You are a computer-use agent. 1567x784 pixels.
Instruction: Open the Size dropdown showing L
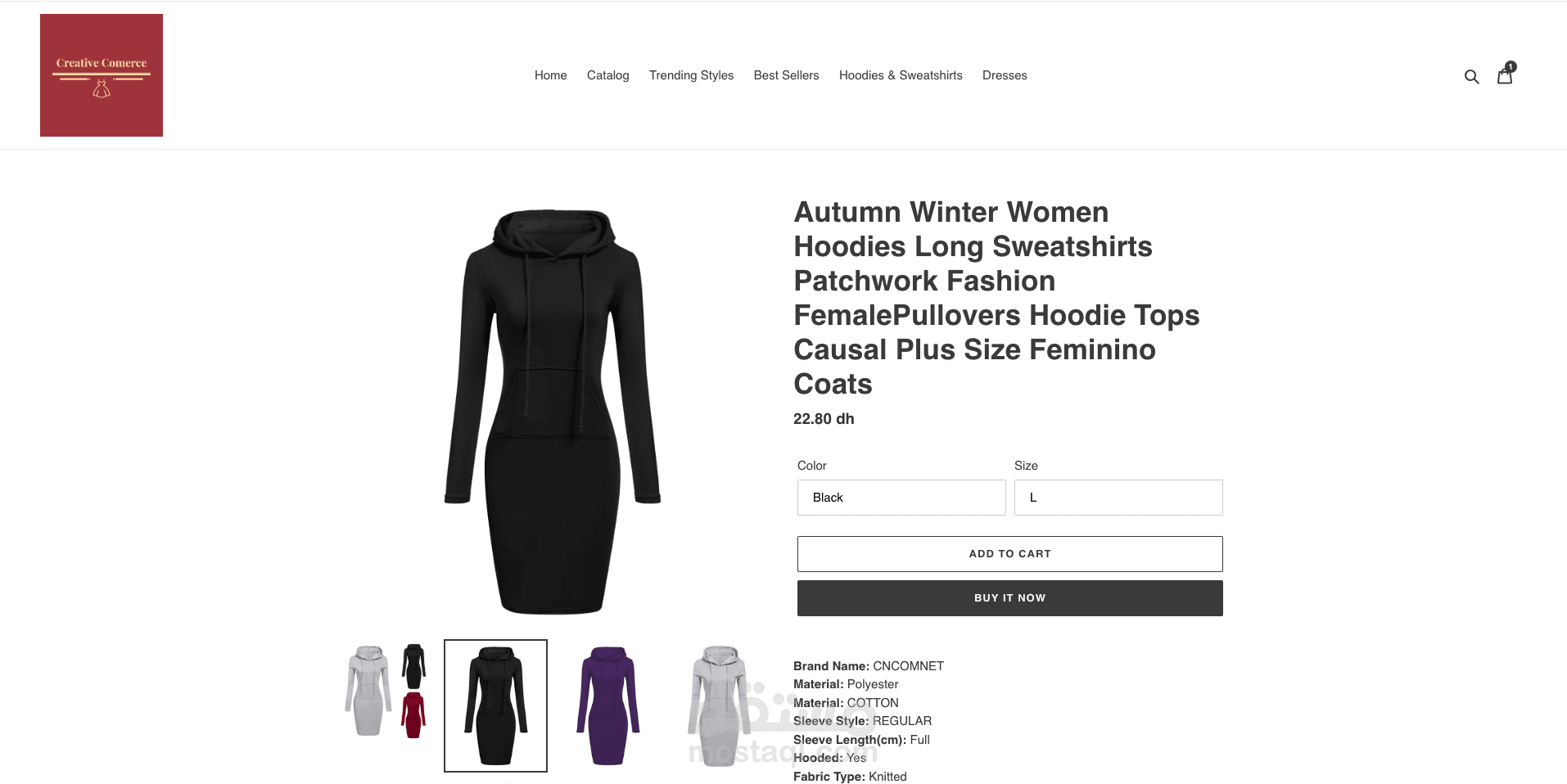(1118, 498)
